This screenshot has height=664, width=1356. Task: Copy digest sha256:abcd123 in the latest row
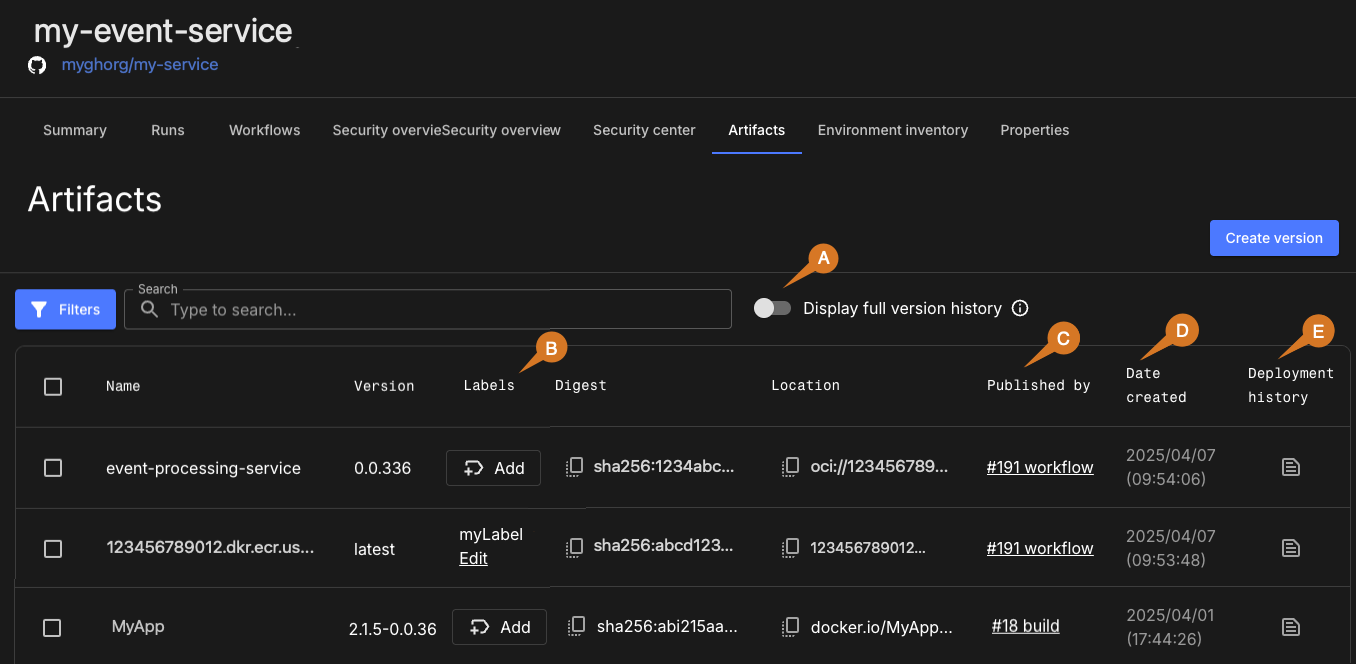[575, 548]
